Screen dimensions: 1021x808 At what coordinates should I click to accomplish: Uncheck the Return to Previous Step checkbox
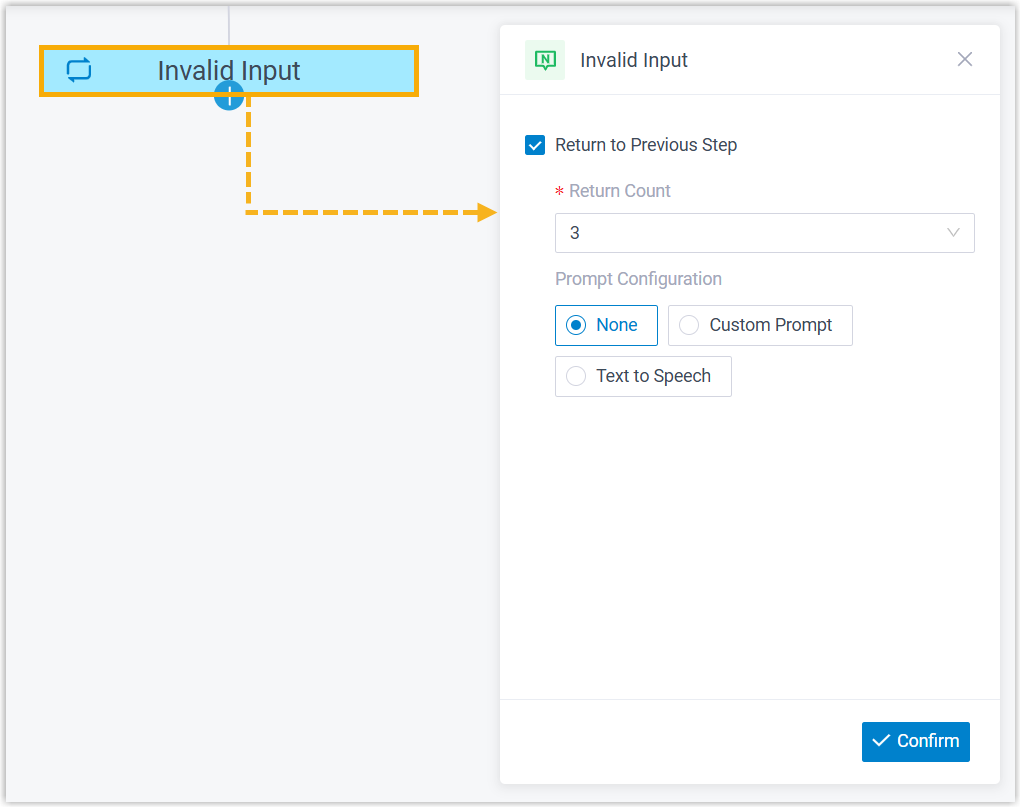pyautogui.click(x=535, y=145)
